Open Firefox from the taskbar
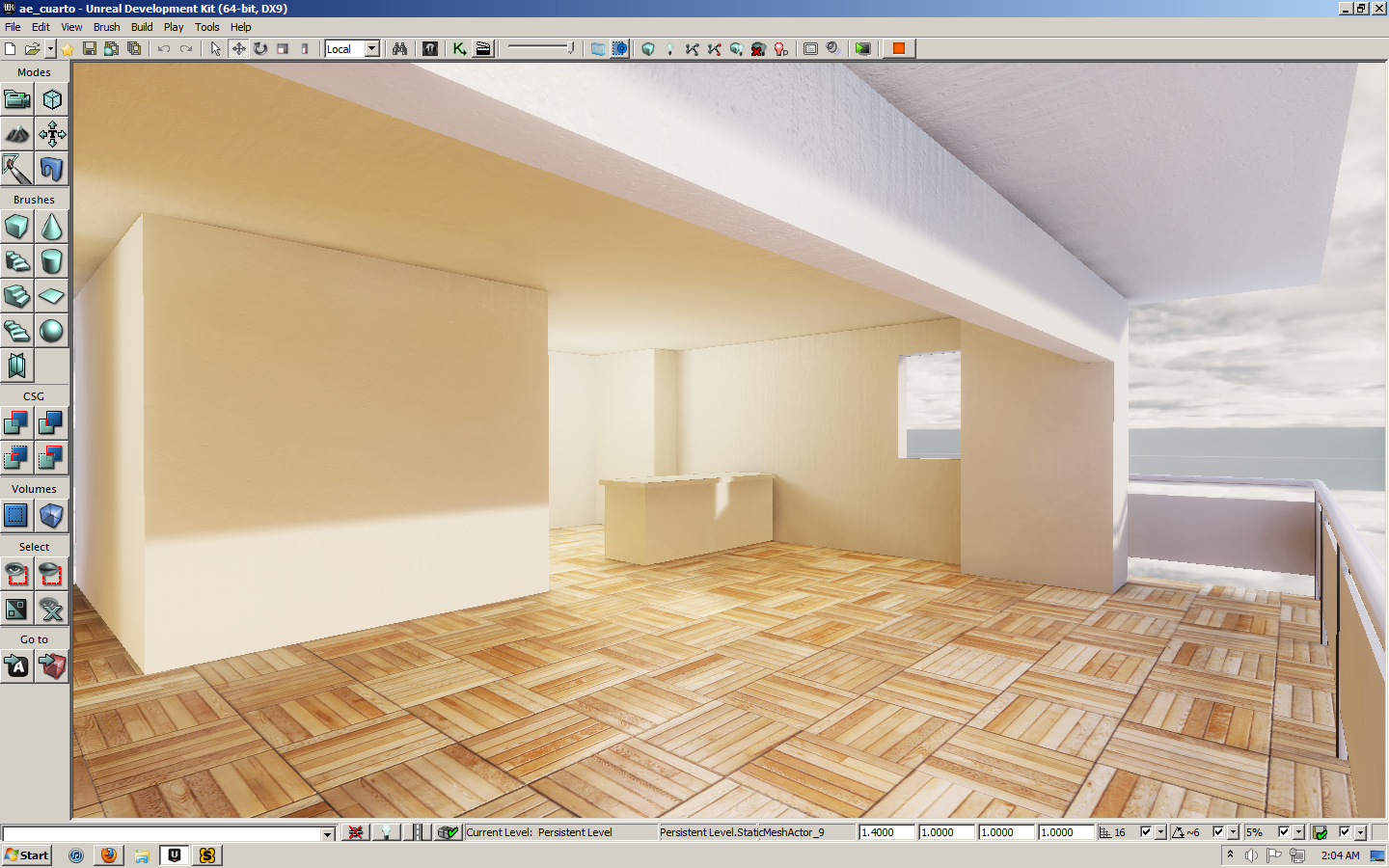1389x868 pixels. click(109, 855)
